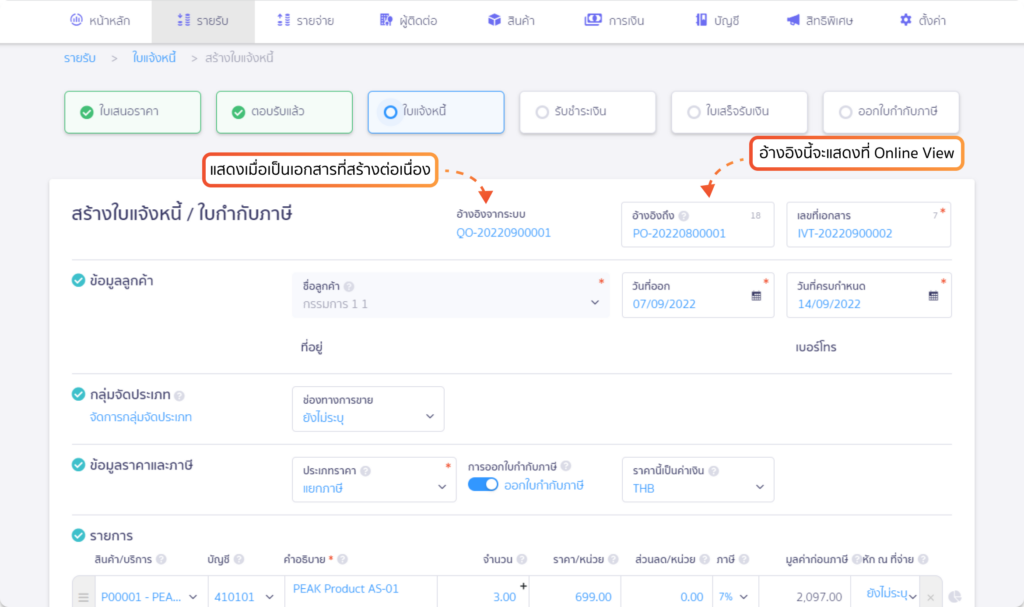The image size is (1024, 607).
Task: Click the เลขที่เอกสาร input field
Action: pyautogui.click(x=866, y=233)
